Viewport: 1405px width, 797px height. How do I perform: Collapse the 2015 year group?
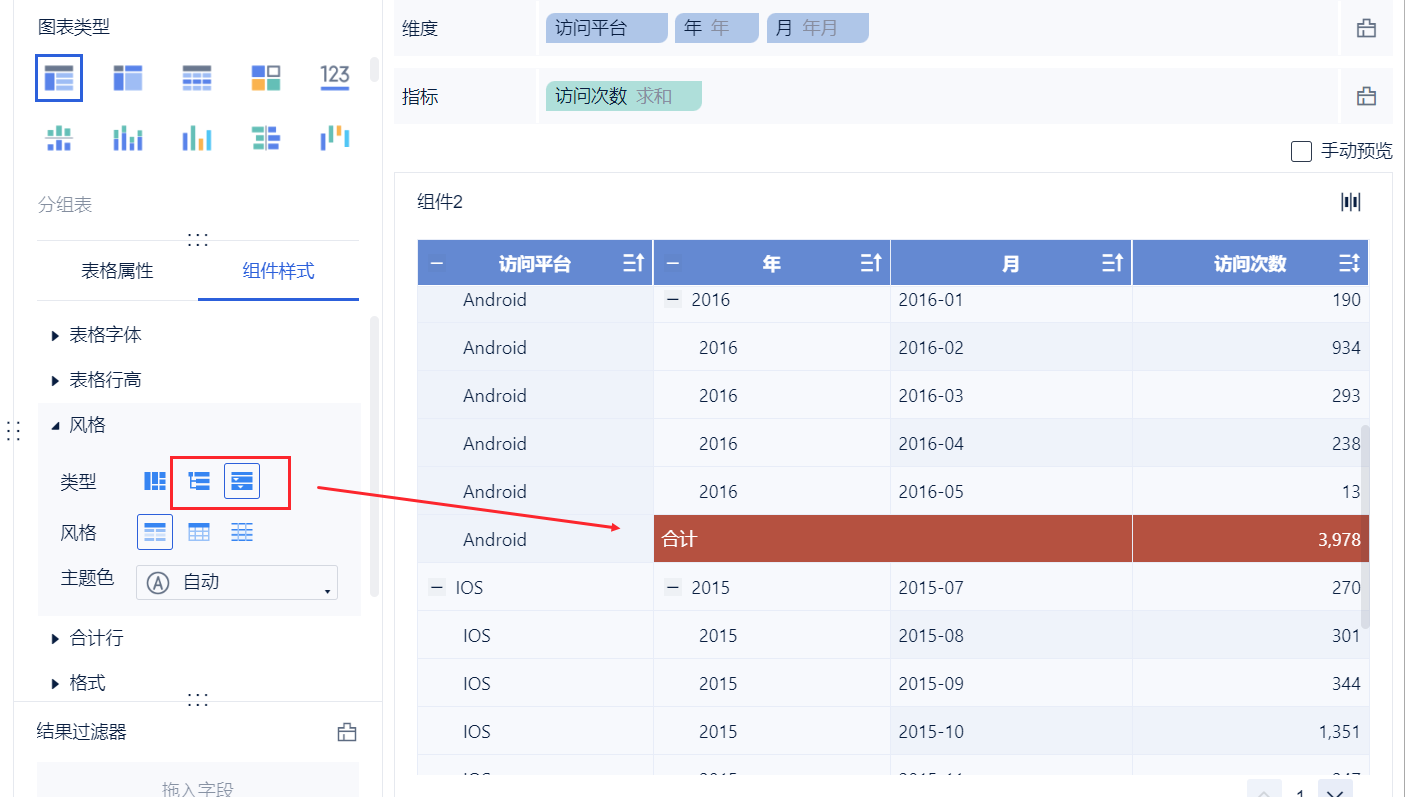click(x=673, y=588)
